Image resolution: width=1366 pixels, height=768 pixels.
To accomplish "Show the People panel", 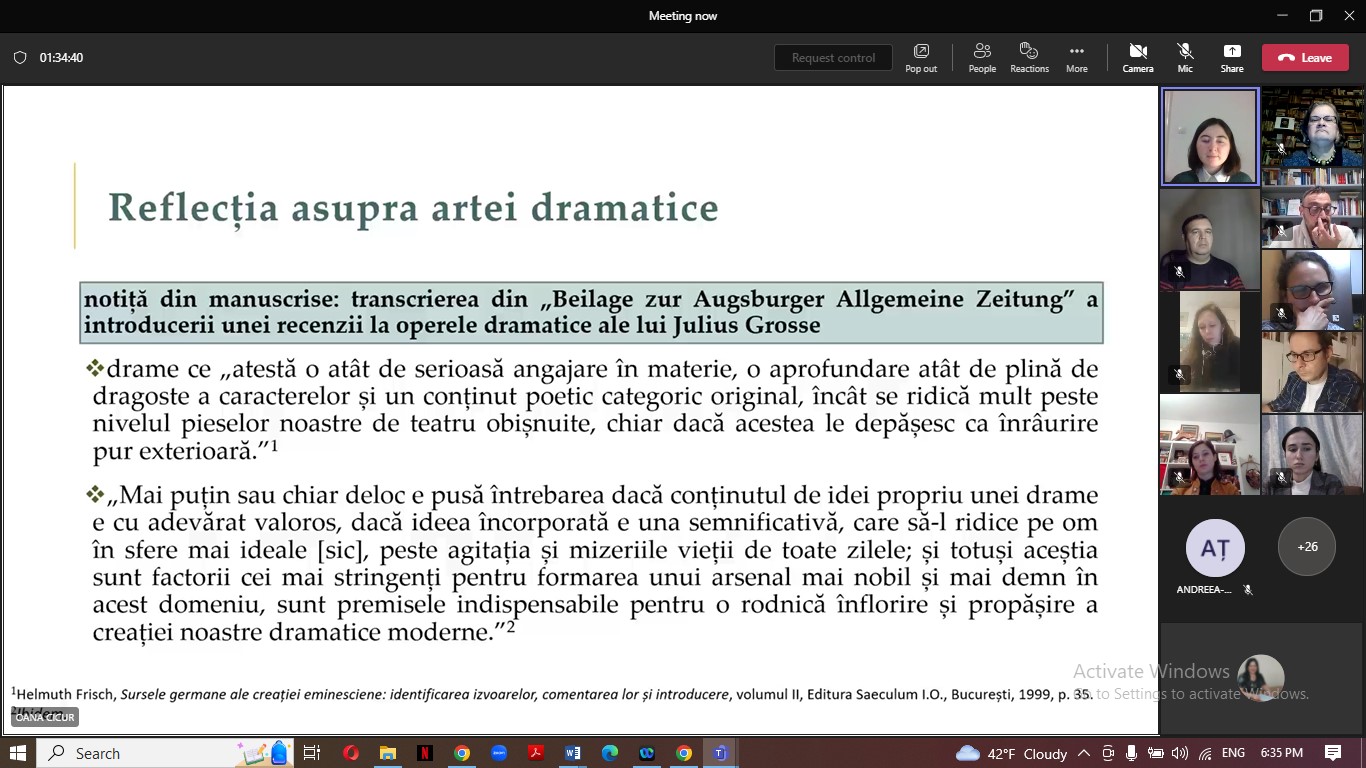I will pos(982,58).
